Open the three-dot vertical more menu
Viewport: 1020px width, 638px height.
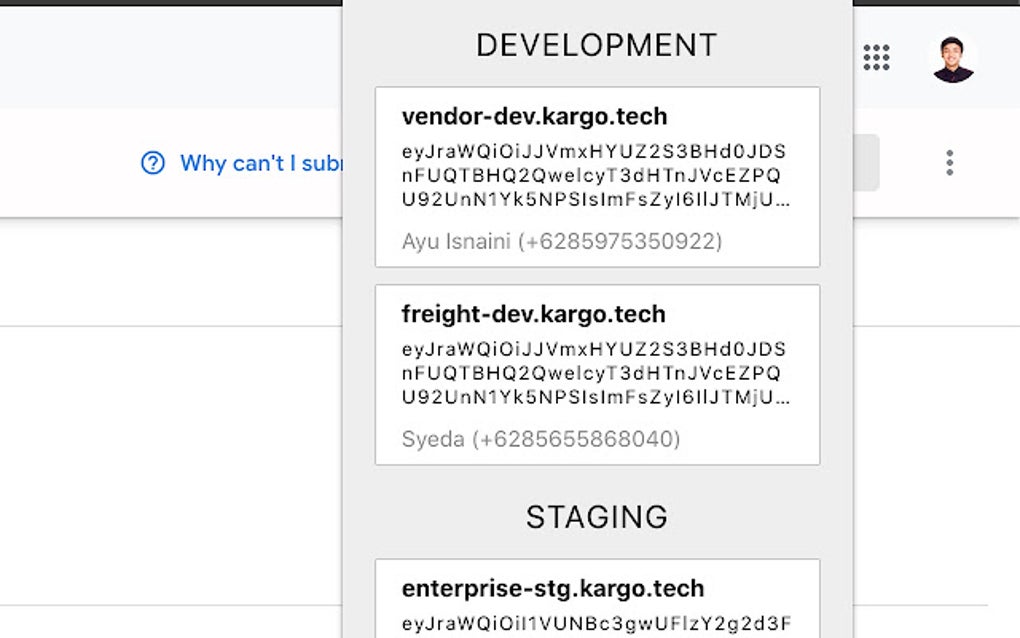click(x=949, y=163)
